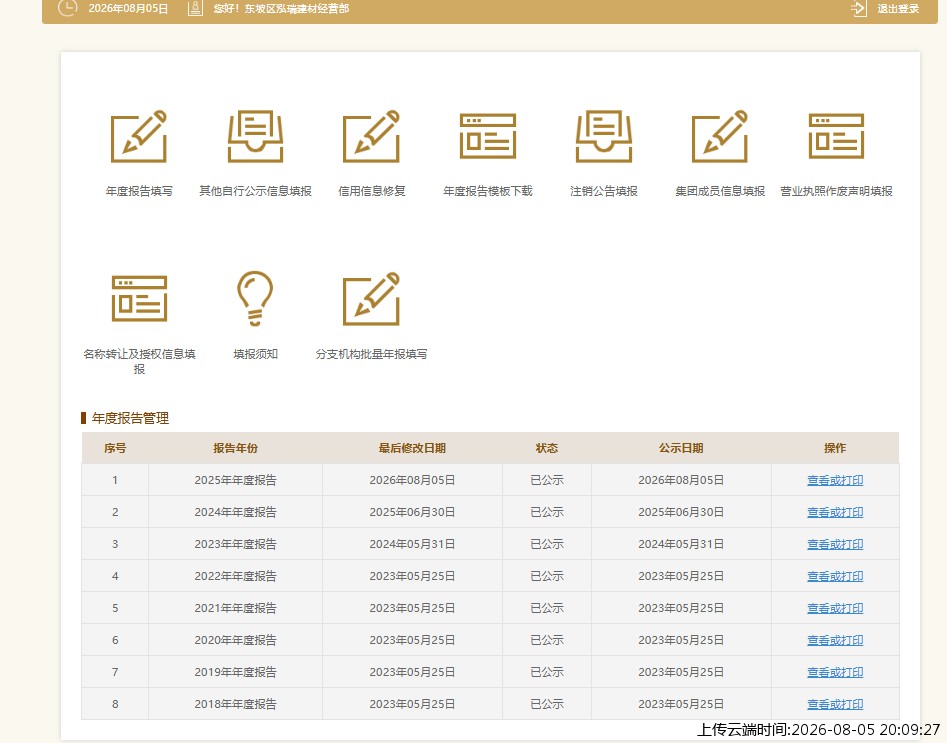Open 查看或打印 for the 2019年年度报告
947x743 pixels.
pyautogui.click(x=835, y=672)
